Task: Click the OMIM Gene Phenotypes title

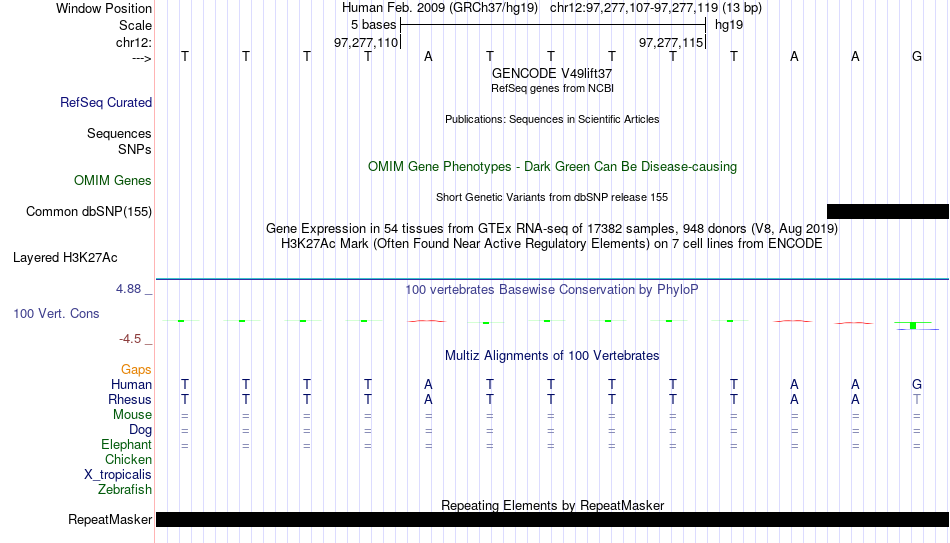Action: pos(552,167)
